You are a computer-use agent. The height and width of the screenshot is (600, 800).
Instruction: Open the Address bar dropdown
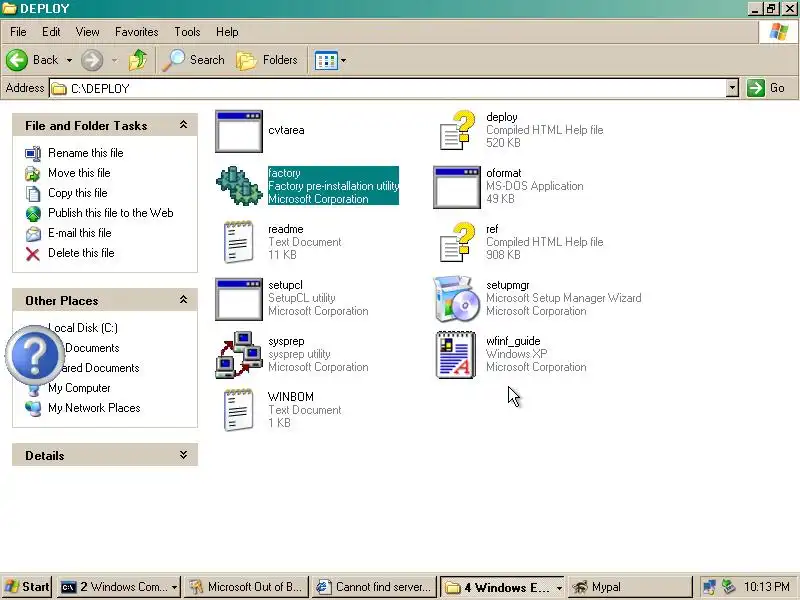tap(732, 88)
